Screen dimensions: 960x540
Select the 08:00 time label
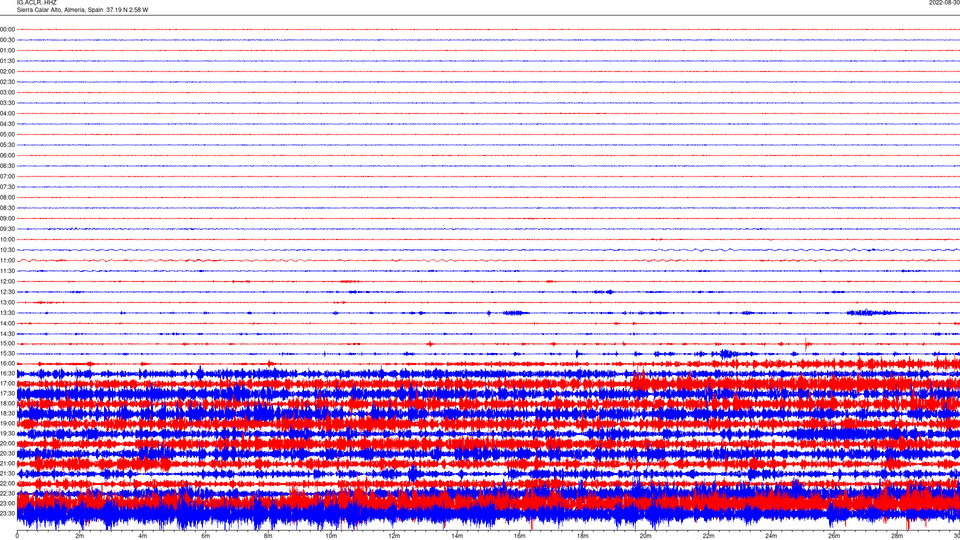pos(7,197)
